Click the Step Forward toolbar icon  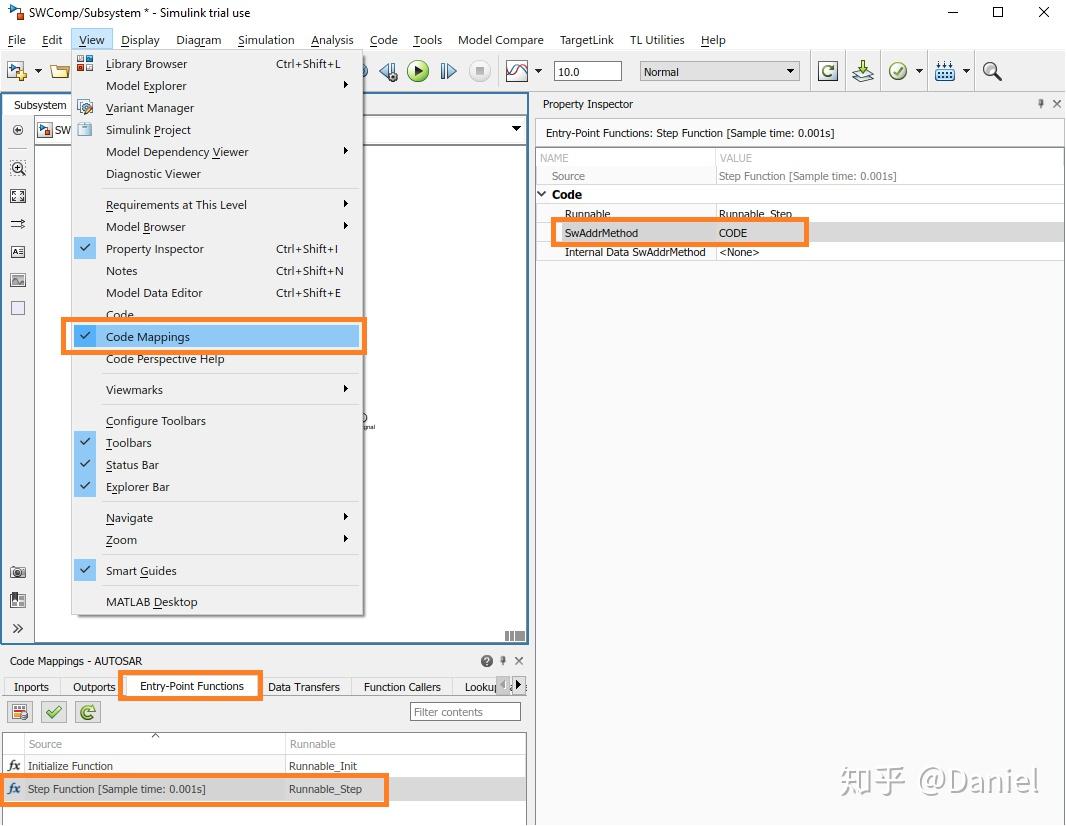(448, 71)
